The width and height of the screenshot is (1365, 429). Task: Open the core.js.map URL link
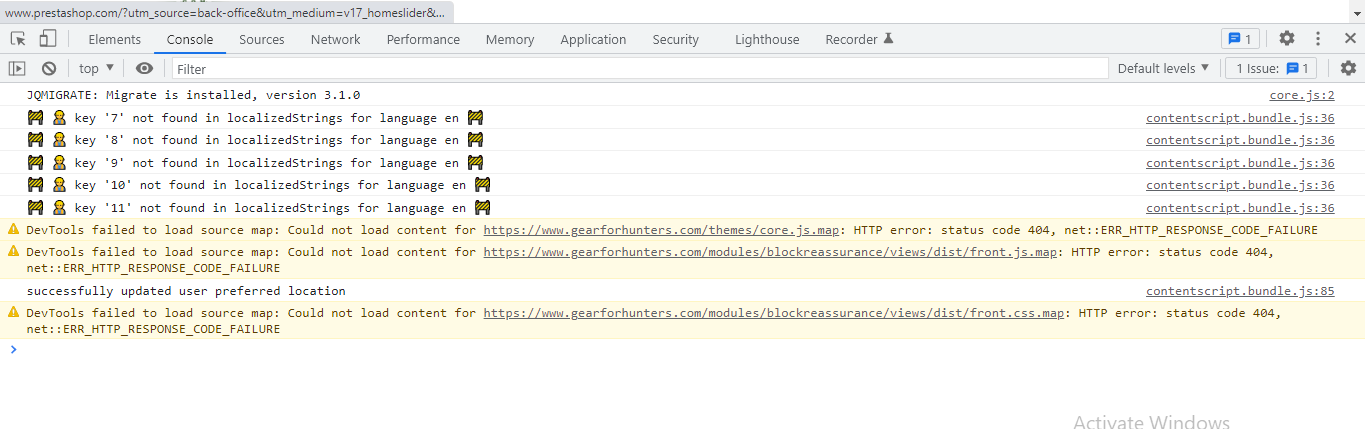pyautogui.click(x=661, y=230)
